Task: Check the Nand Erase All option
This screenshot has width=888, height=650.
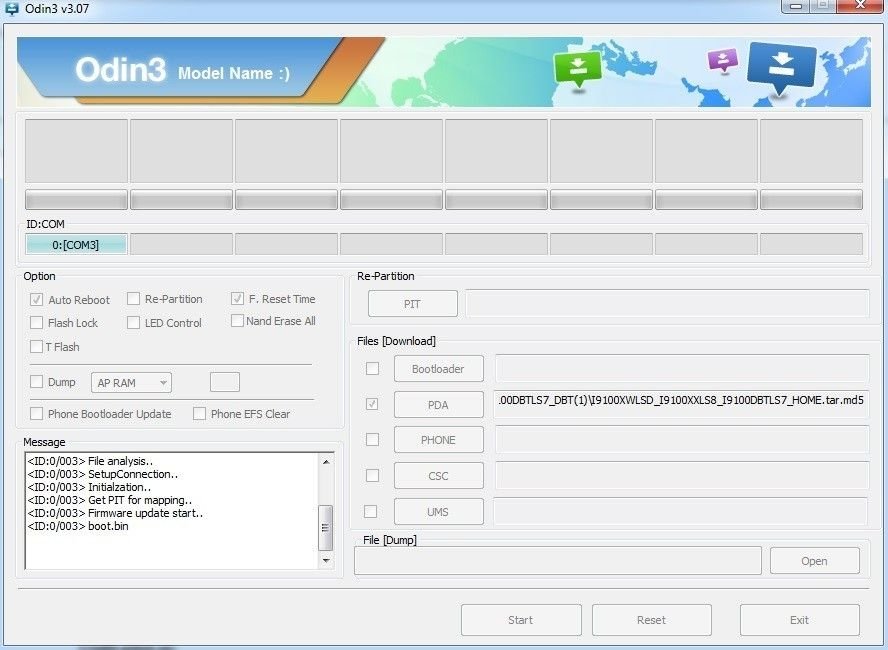Action: coord(237,321)
